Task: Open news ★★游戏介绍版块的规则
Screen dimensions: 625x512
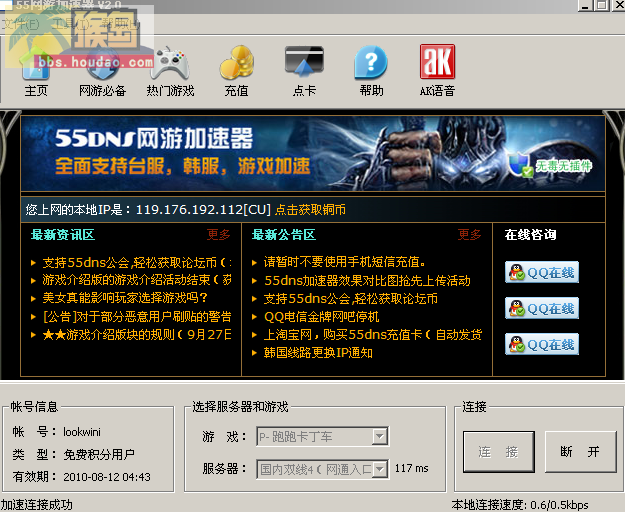Action: [x=137, y=334]
